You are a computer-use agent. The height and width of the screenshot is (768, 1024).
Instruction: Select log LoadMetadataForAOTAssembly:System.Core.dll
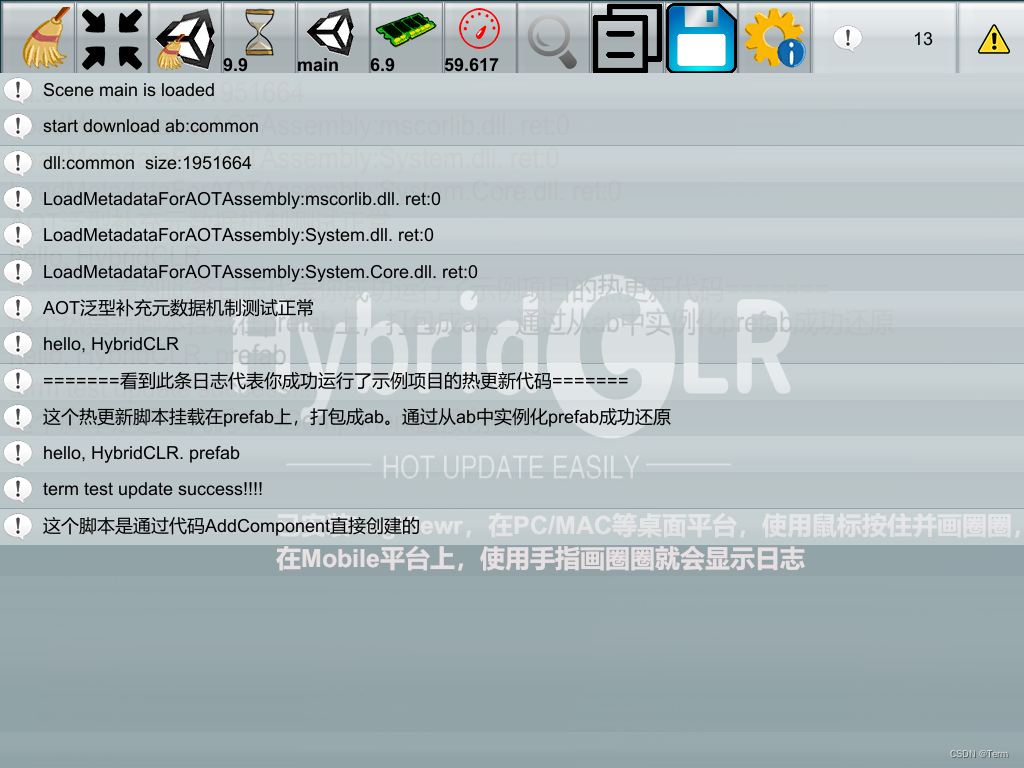(512, 272)
